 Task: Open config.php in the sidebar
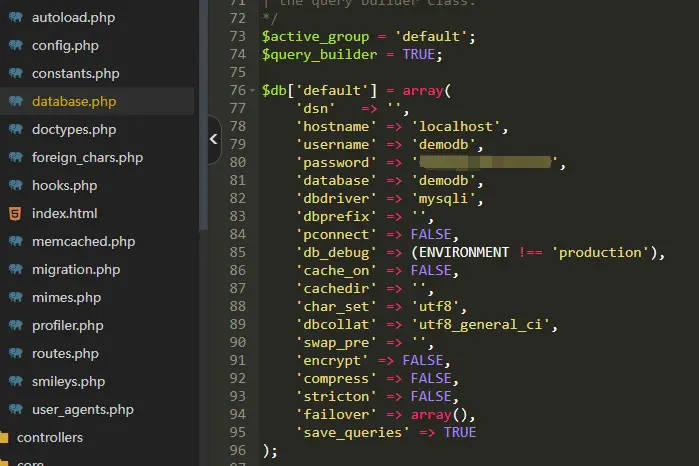65,45
